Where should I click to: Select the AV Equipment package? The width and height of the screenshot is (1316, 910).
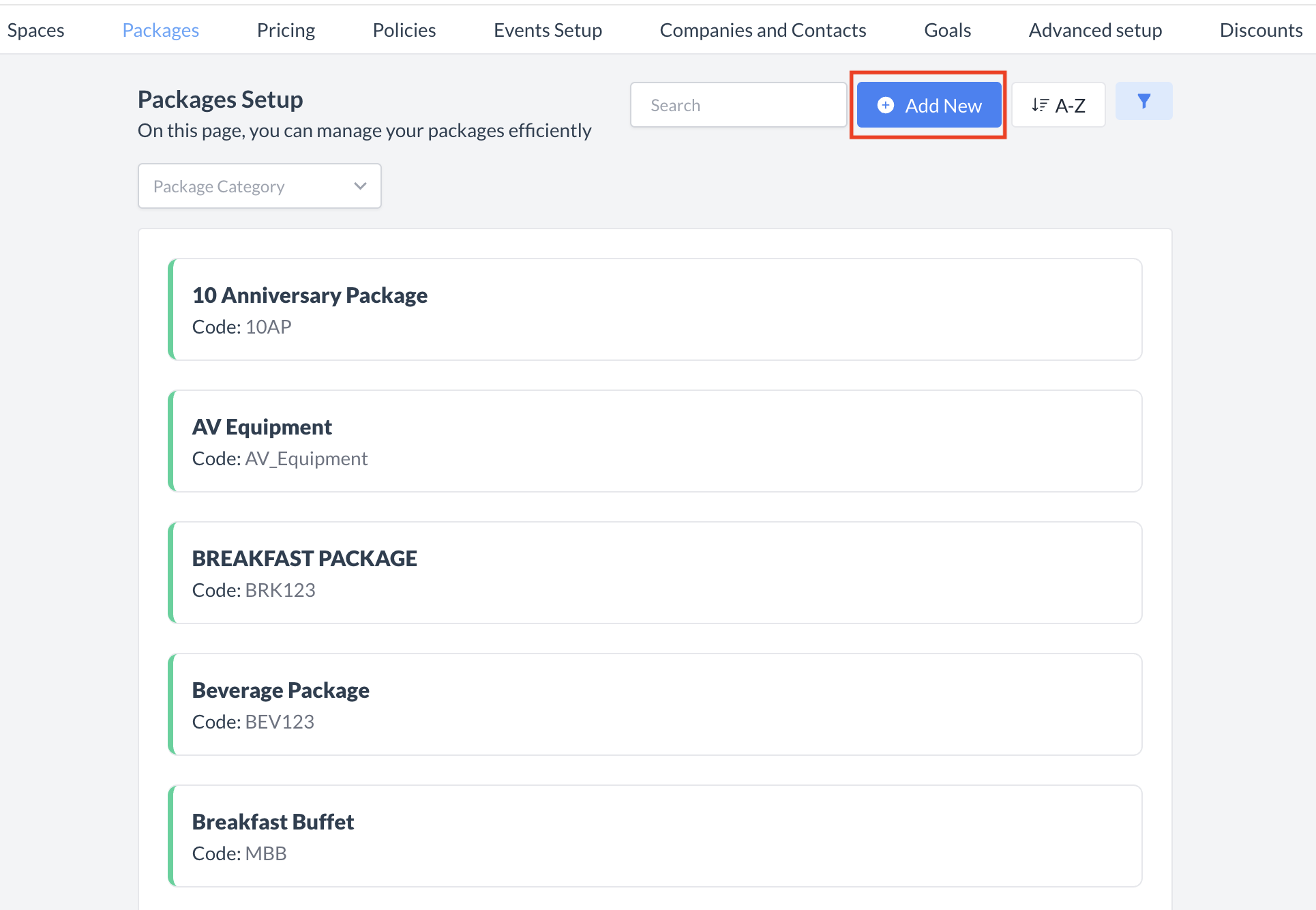click(655, 441)
